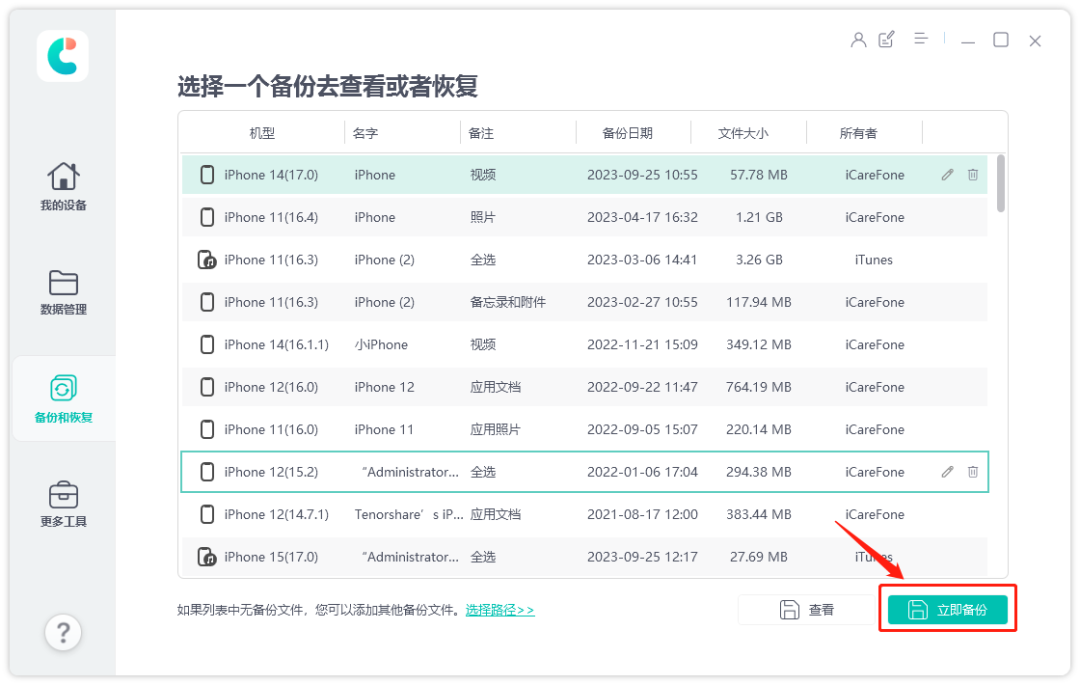Open 我的设备 home sidebar item

[x=63, y=186]
